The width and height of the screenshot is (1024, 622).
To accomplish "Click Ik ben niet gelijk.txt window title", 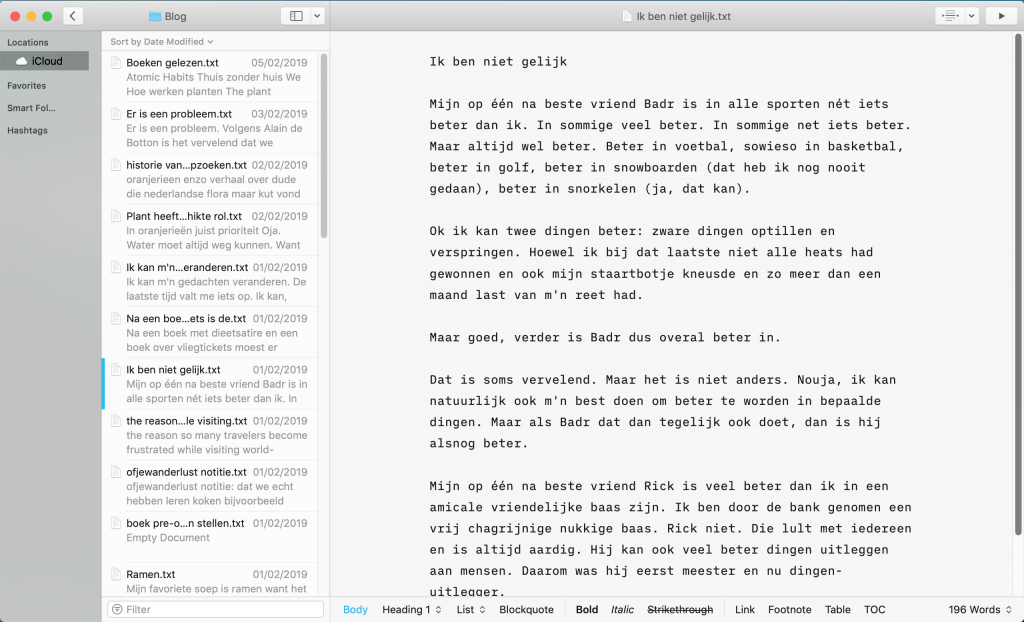I will [684, 16].
